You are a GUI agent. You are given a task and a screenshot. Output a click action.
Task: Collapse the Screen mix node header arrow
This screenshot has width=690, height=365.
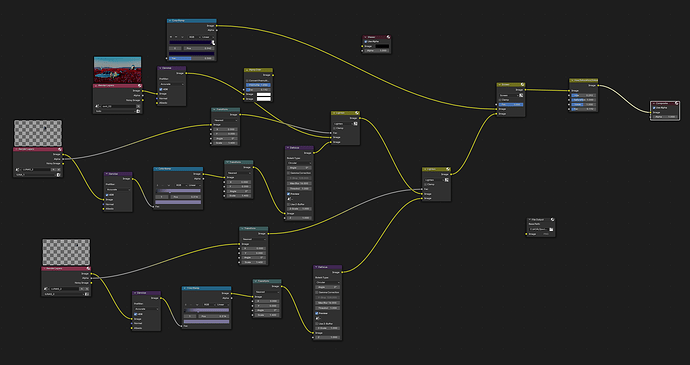point(500,85)
